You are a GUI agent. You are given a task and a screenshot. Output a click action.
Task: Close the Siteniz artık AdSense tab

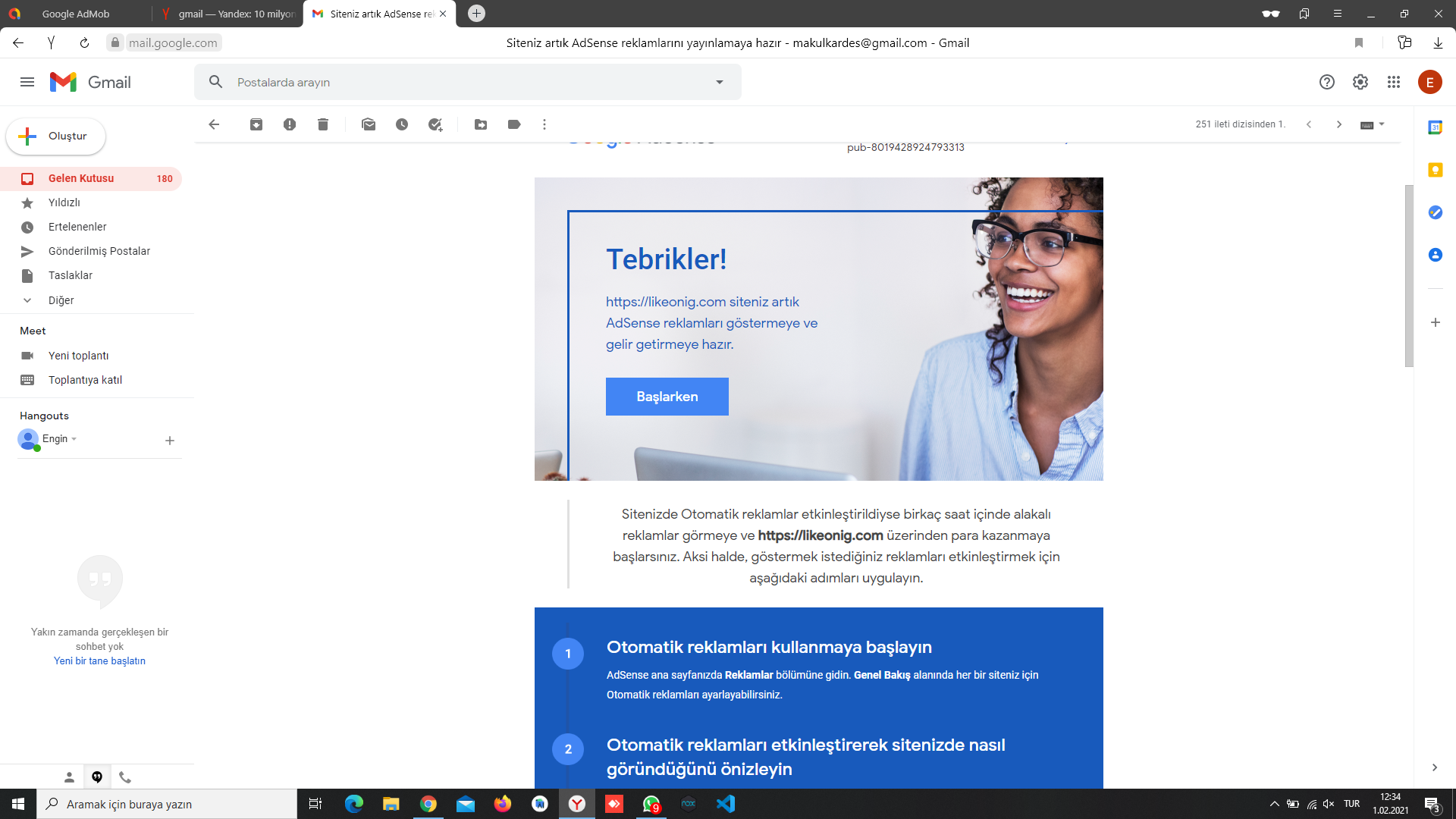[x=443, y=14]
